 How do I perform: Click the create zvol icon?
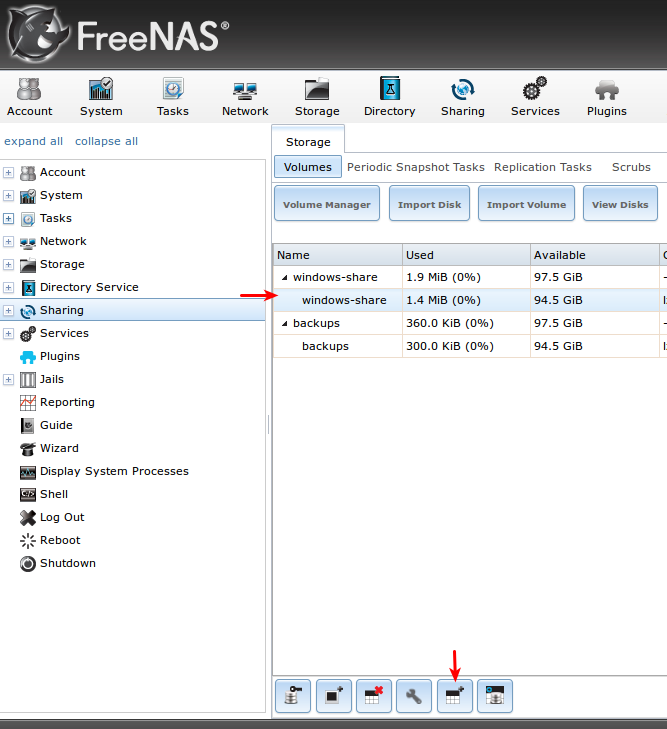[495, 696]
